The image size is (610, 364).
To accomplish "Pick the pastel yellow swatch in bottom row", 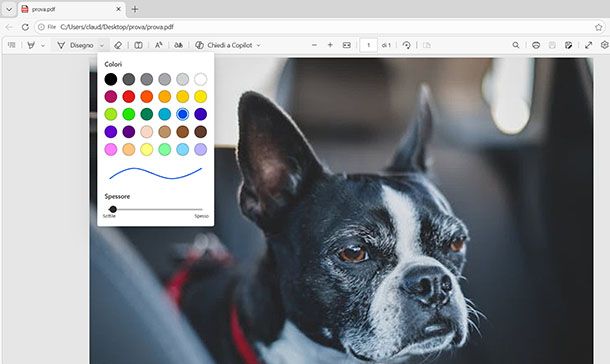I will coord(147,149).
